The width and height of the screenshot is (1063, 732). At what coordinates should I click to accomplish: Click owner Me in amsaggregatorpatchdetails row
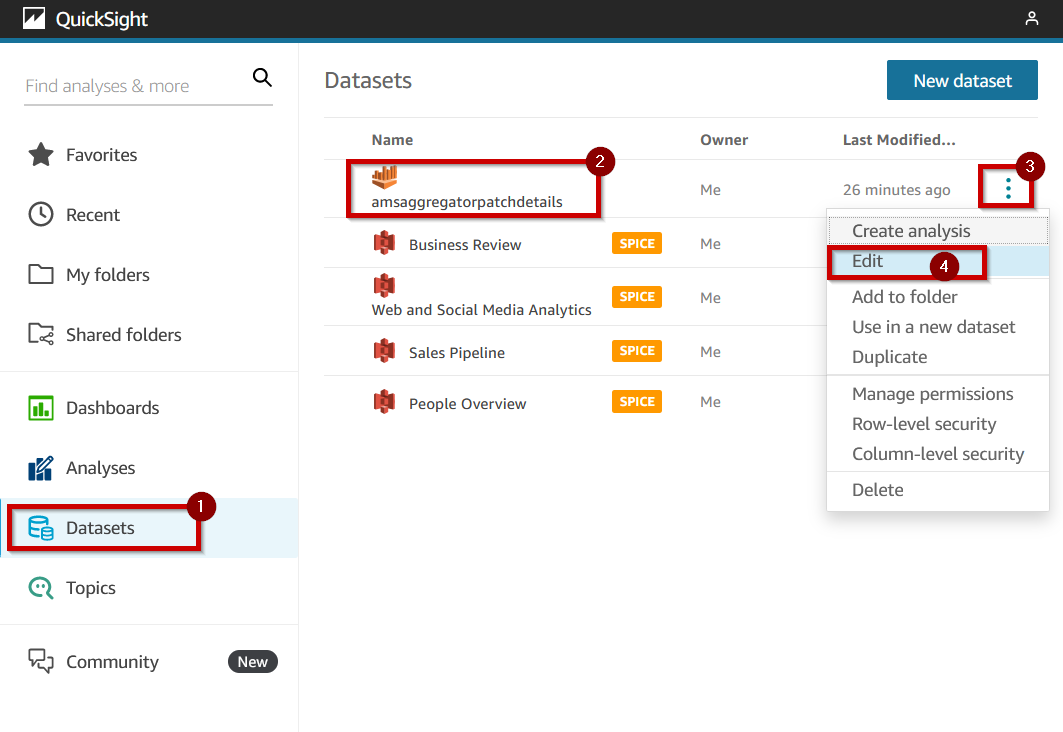[x=710, y=190]
